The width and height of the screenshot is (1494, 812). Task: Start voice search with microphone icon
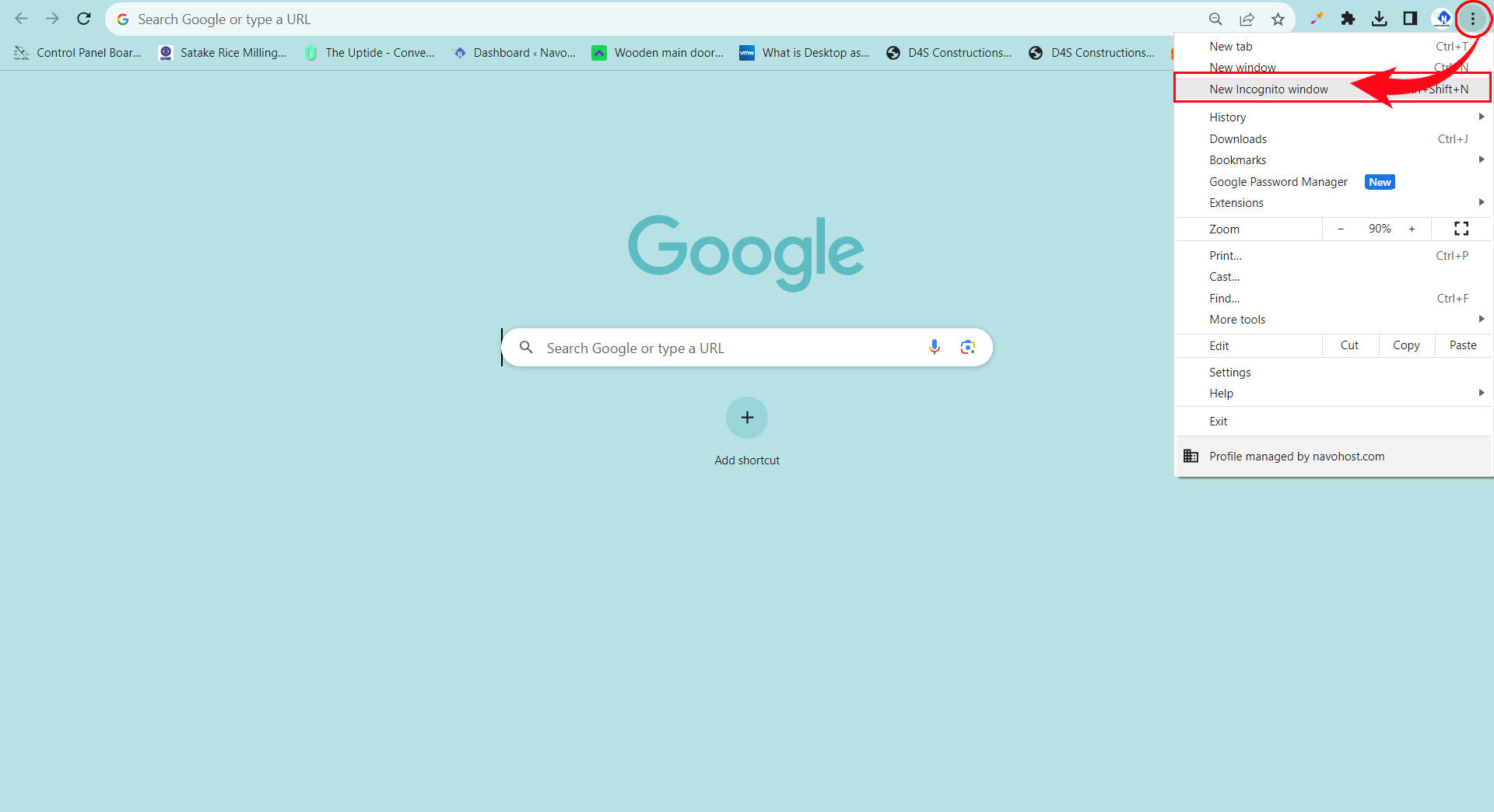point(935,347)
